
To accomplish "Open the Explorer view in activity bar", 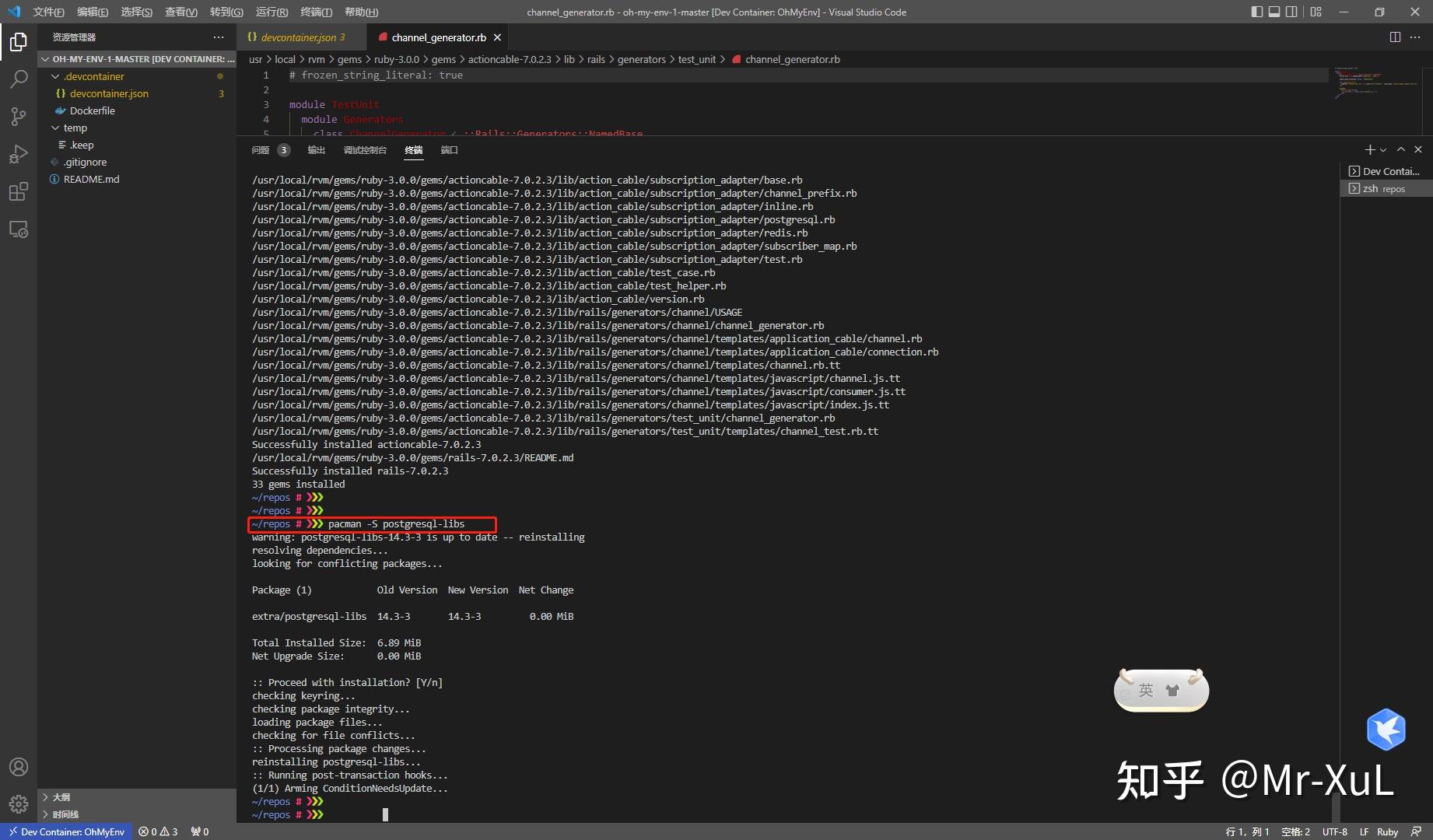I will 19,41.
